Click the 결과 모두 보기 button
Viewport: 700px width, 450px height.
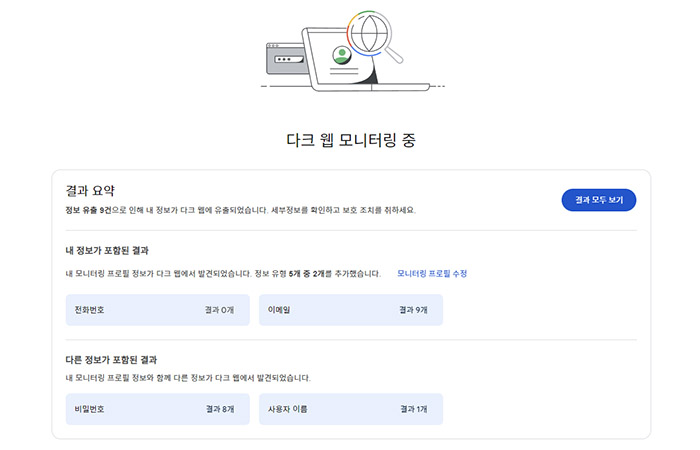pyautogui.click(x=598, y=200)
